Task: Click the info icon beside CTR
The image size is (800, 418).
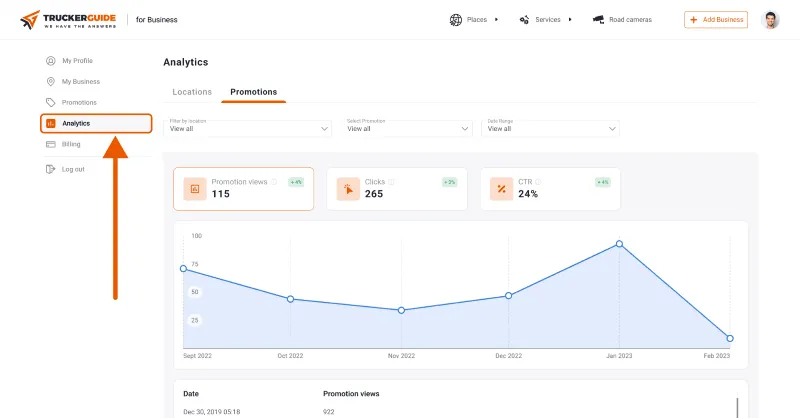Action: [538, 182]
